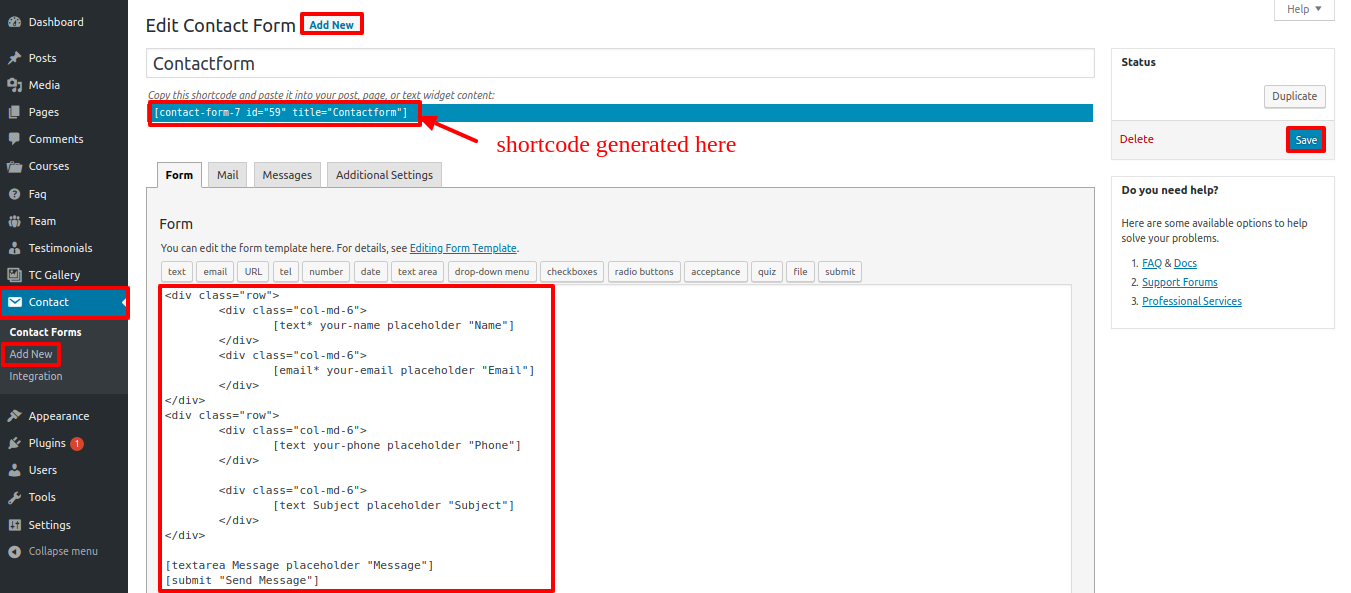The image size is (1351, 593).
Task: Click the form title input field
Action: (620, 64)
